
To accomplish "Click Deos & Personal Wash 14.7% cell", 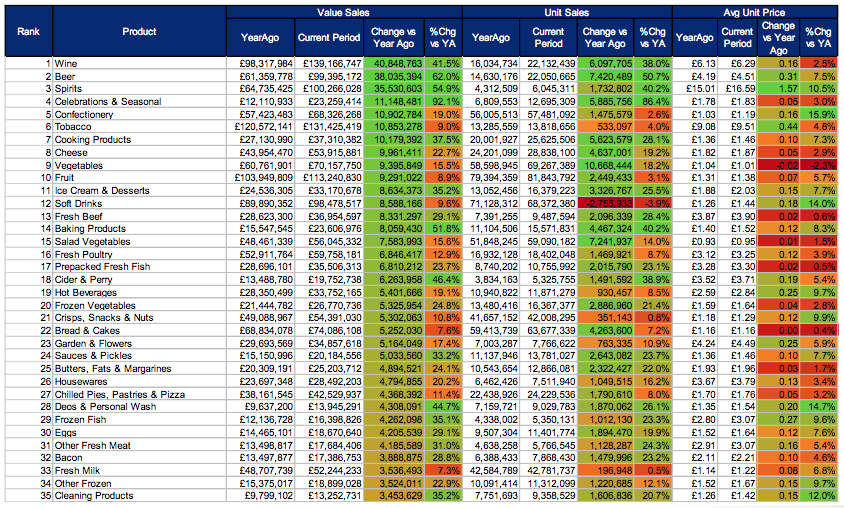I will click(x=819, y=407).
